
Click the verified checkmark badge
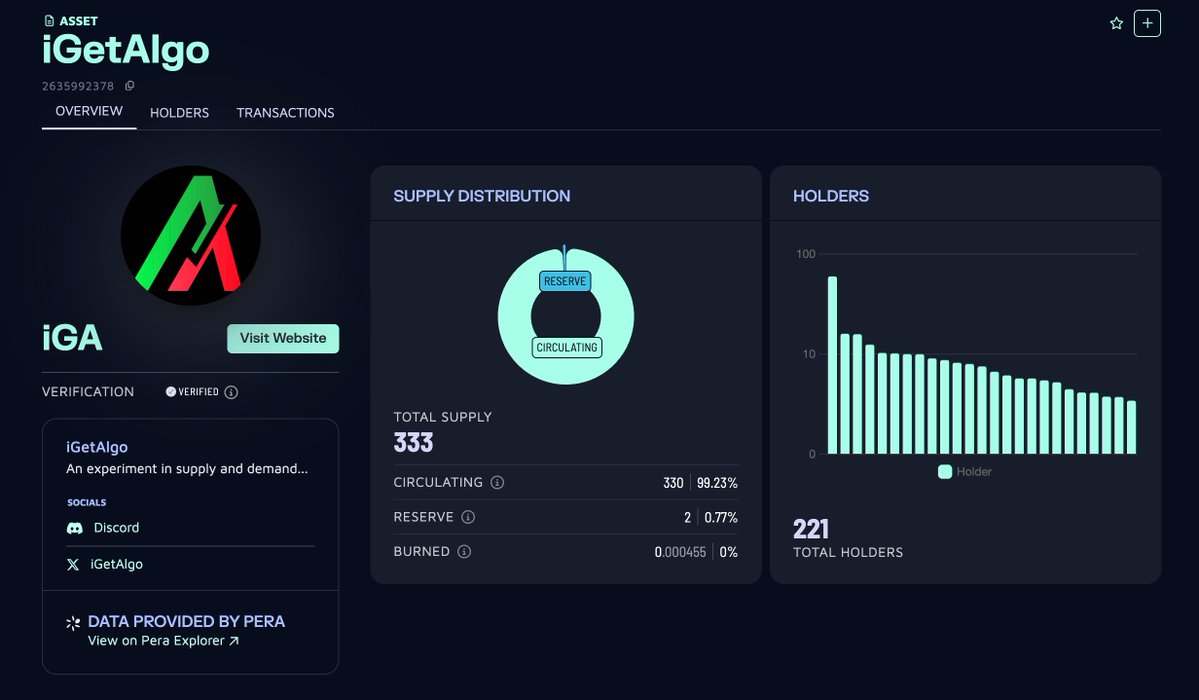coord(171,392)
